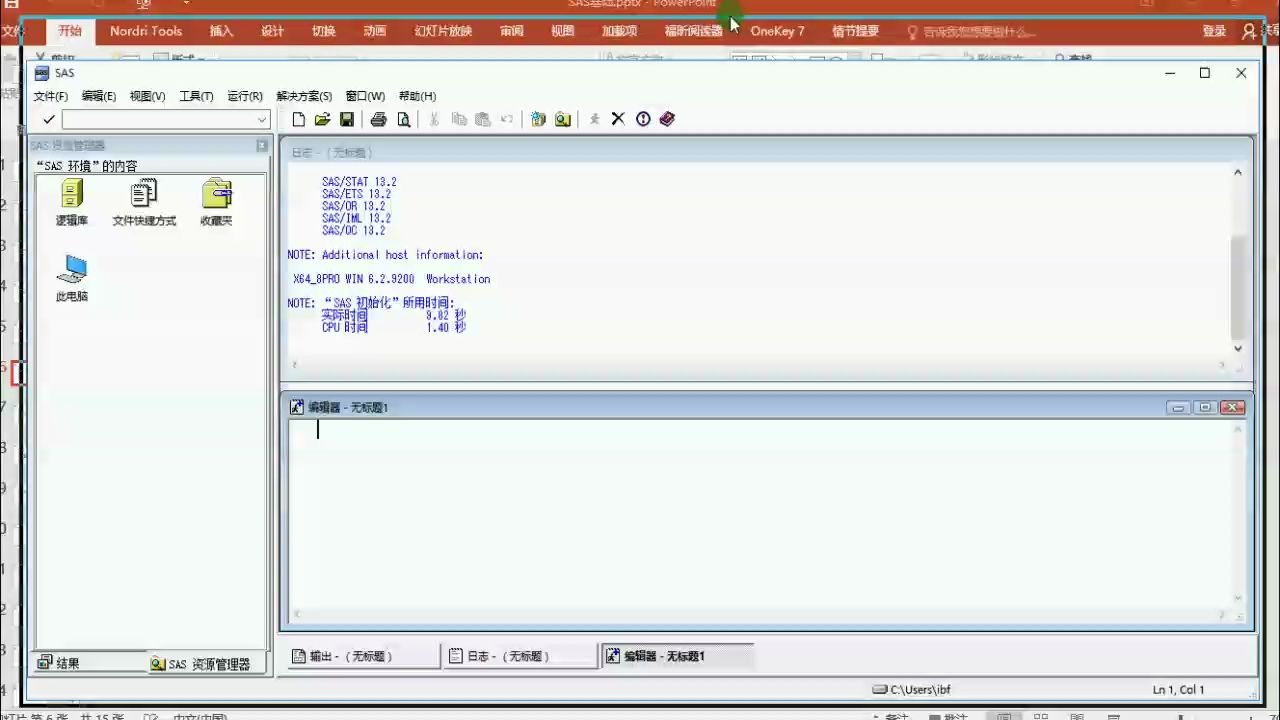Open PowerPoint 切换 ribbon tab
This screenshot has height=720, width=1280.
(x=323, y=31)
